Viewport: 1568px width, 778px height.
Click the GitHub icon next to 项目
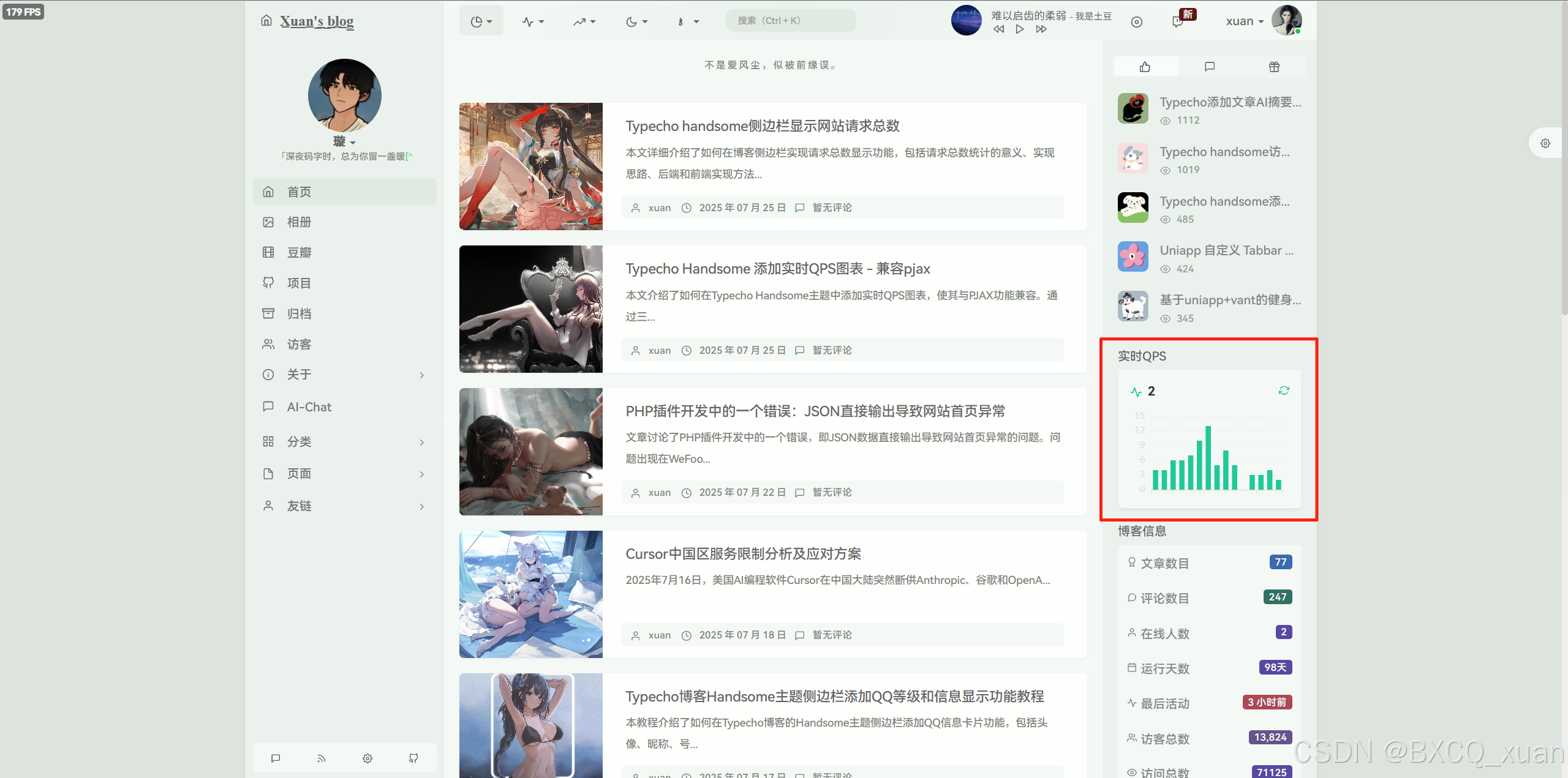pyautogui.click(x=268, y=282)
